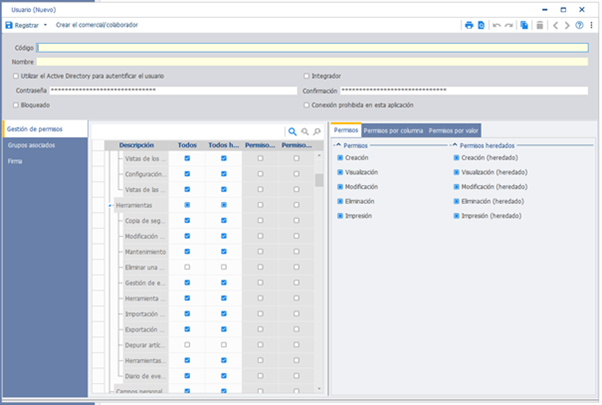Toggle the Modificación permission checkbox

point(340,187)
